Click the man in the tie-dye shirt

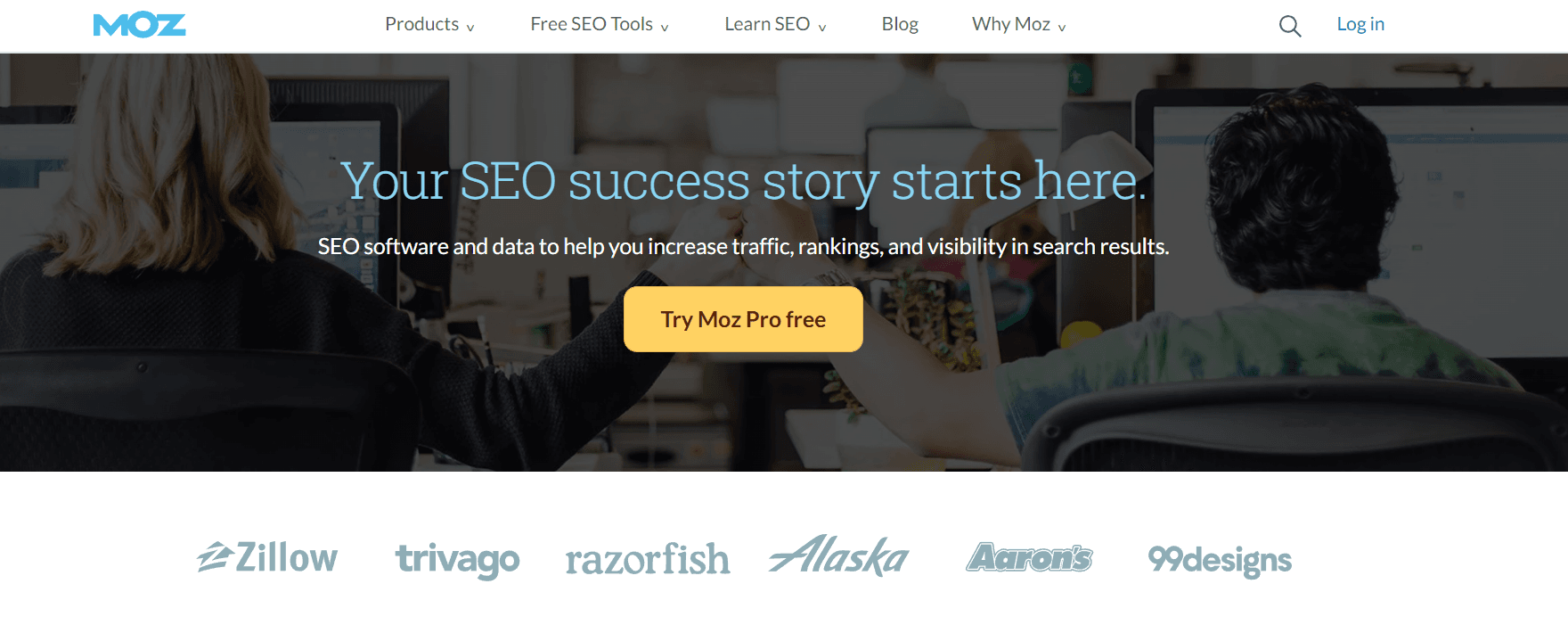click(x=1292, y=267)
